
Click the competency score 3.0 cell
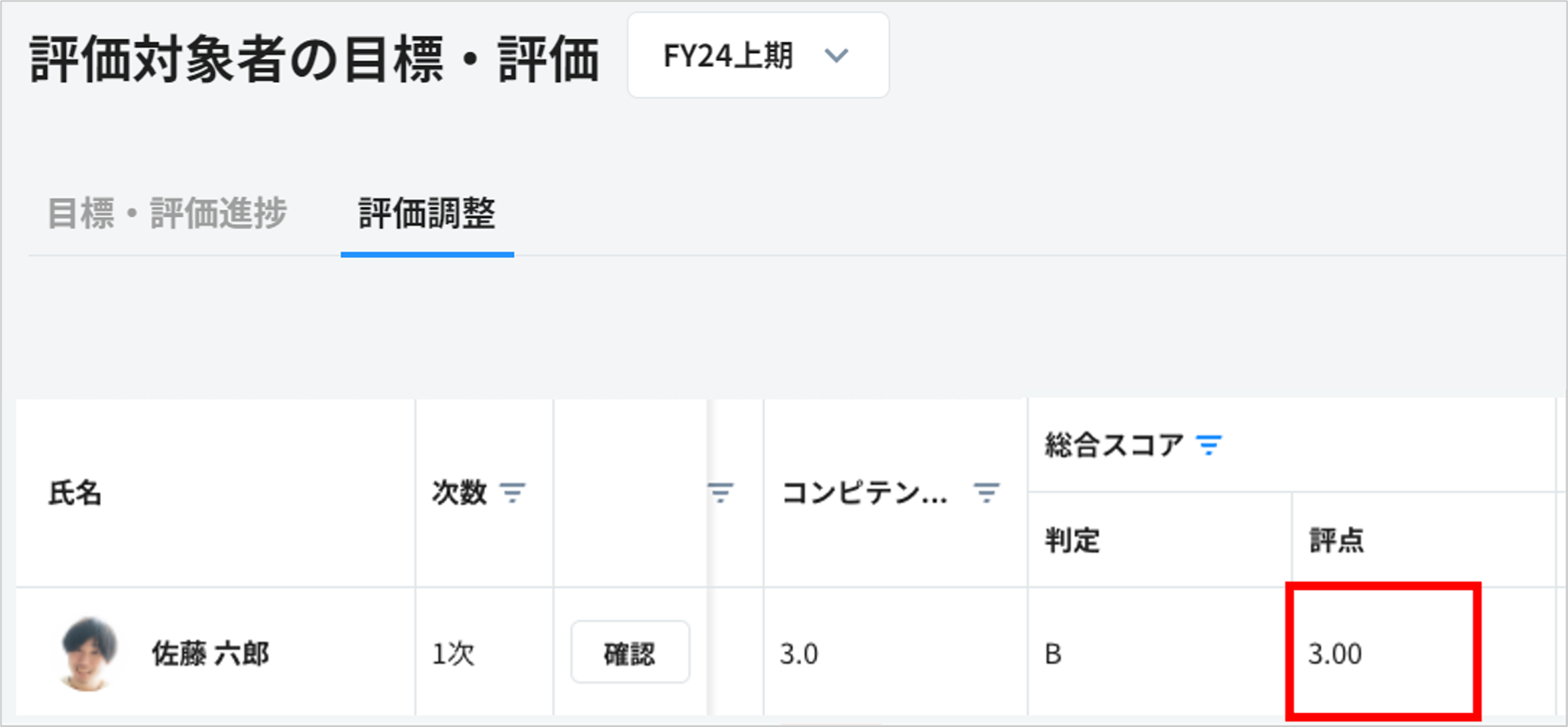(799, 653)
